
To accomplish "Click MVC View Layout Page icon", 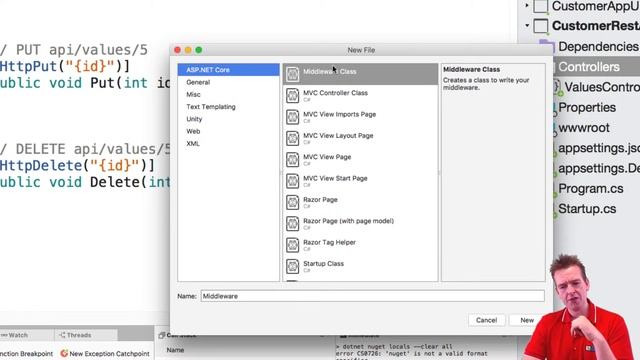I will tap(292, 138).
